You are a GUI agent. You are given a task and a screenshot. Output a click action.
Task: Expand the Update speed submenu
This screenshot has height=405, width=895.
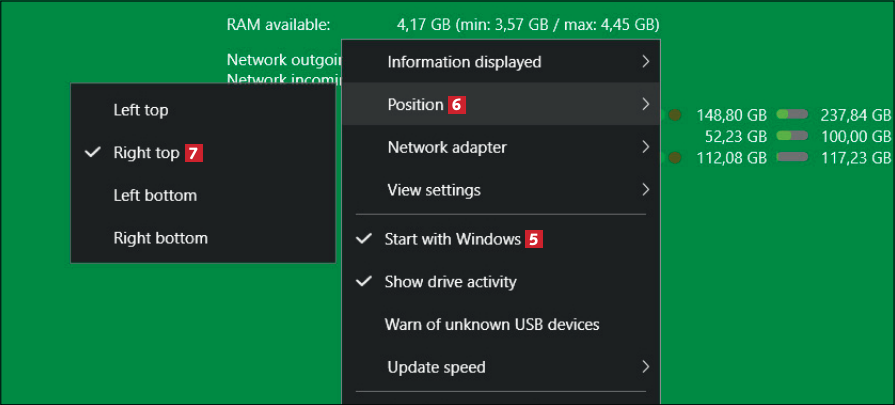click(436, 367)
